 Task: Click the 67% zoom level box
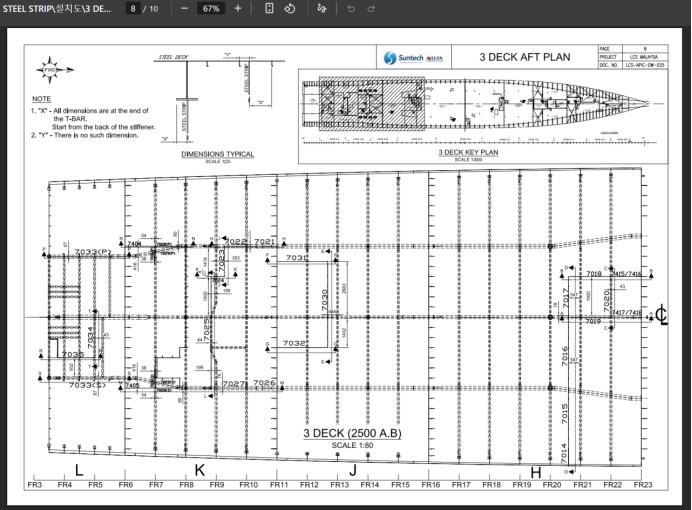point(210,8)
